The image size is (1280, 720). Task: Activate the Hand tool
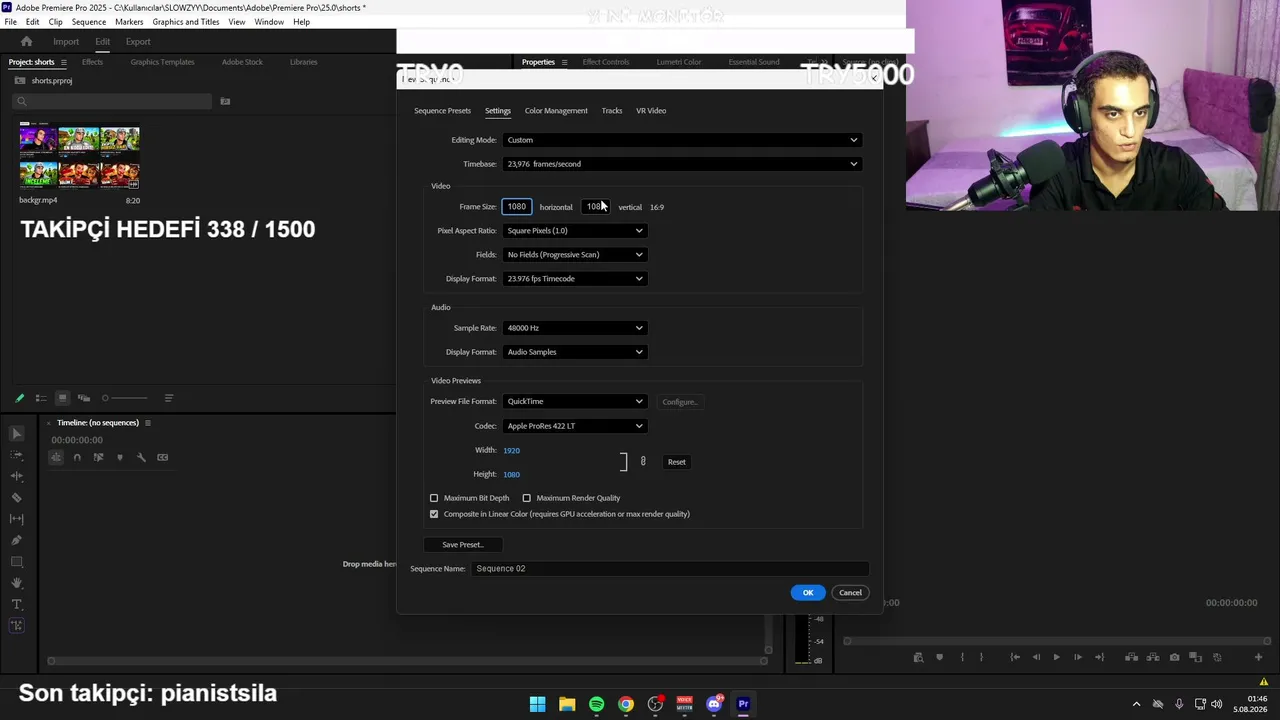click(17, 583)
